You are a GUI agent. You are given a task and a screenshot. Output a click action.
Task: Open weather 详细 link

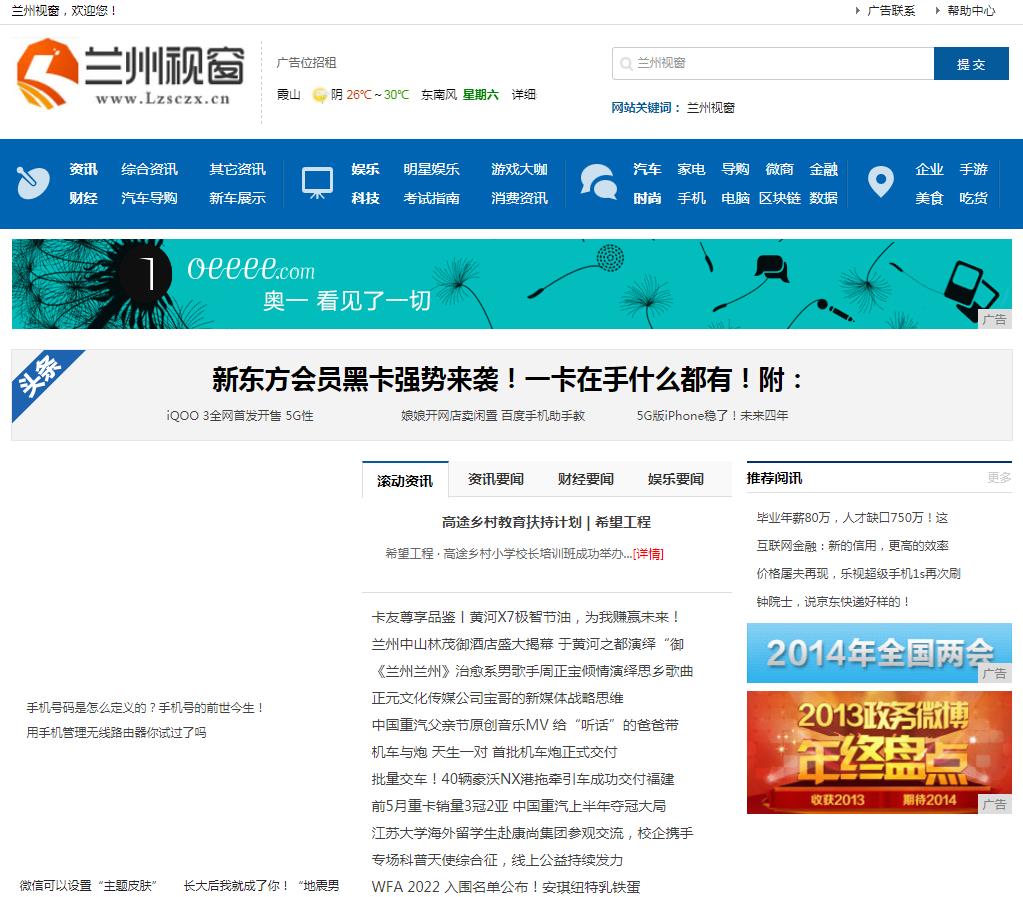tap(523, 95)
